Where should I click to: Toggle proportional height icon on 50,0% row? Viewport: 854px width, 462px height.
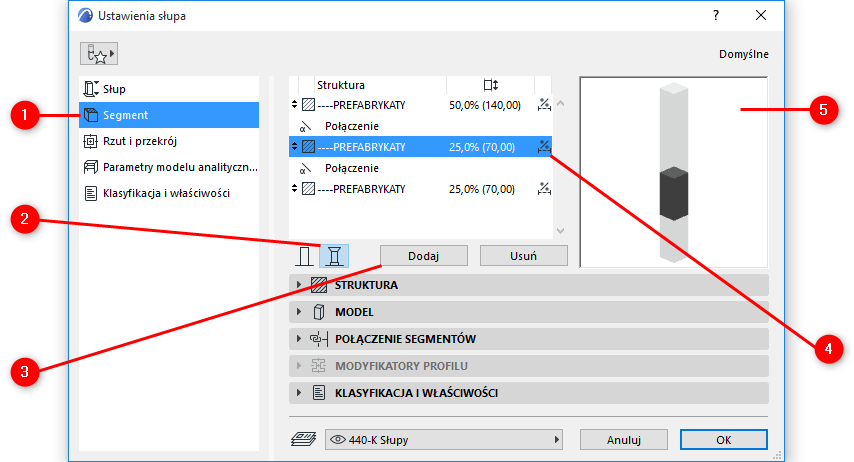(544, 105)
